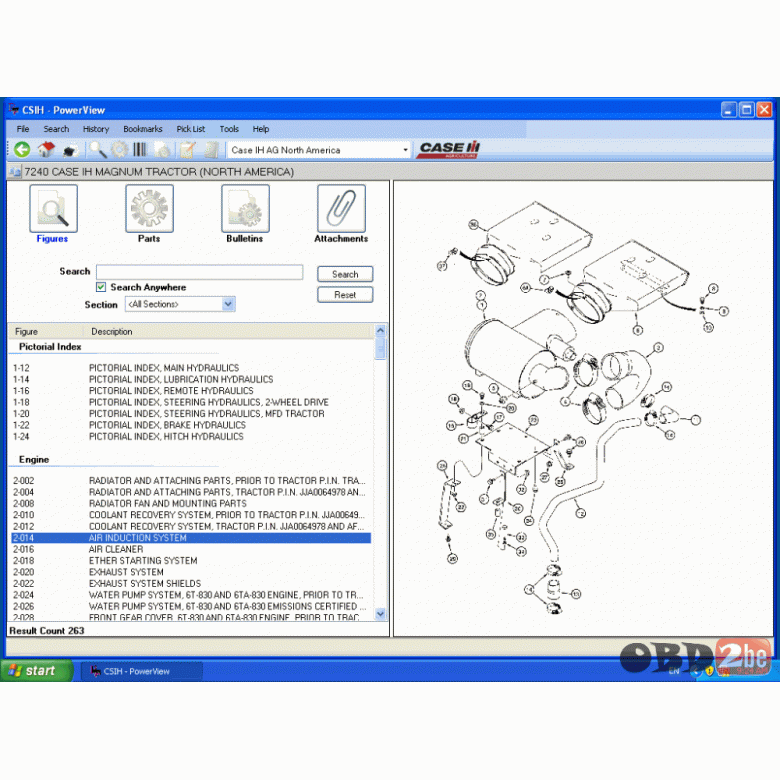Click the barcode icon in the toolbar
The height and width of the screenshot is (780, 780).
140,149
